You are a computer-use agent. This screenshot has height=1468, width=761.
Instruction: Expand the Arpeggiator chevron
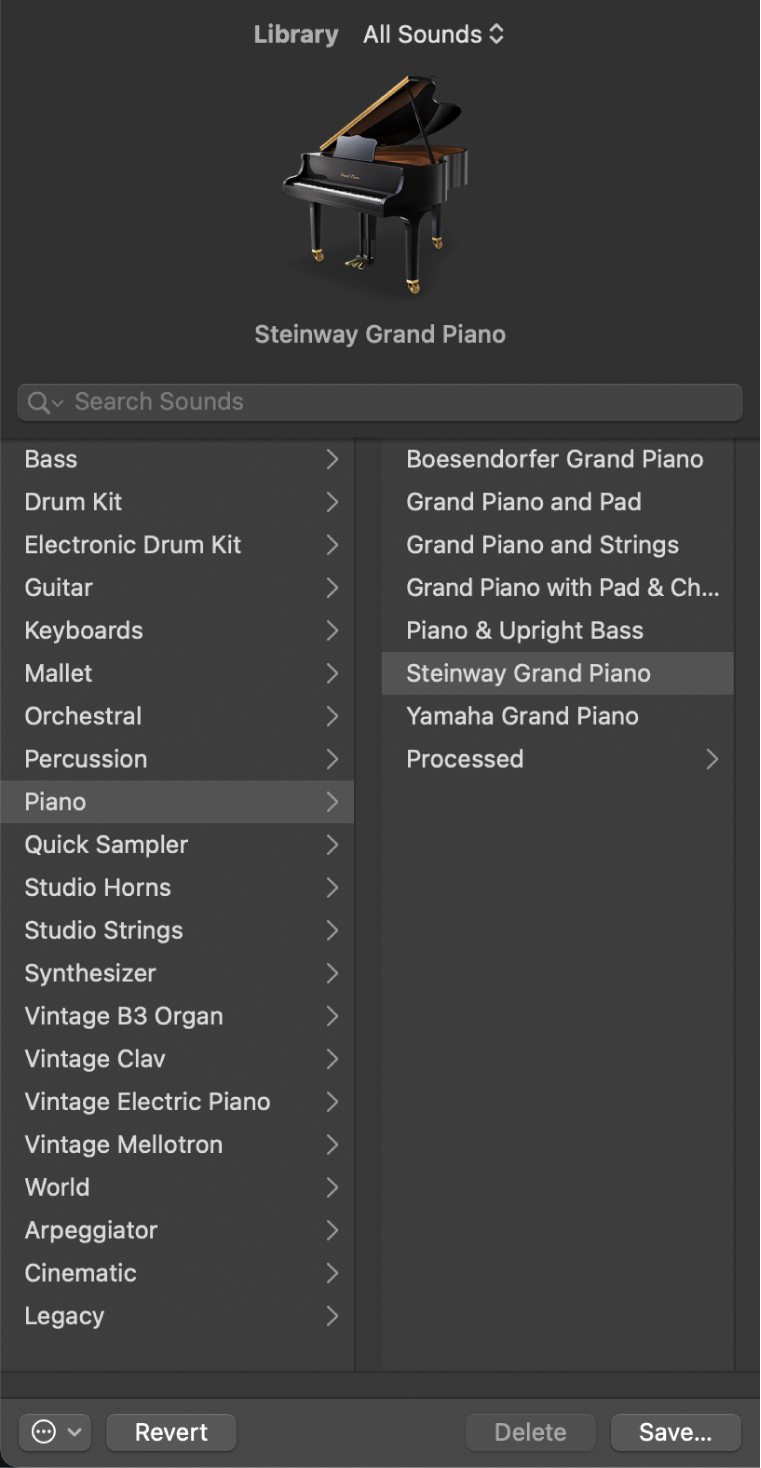332,1231
